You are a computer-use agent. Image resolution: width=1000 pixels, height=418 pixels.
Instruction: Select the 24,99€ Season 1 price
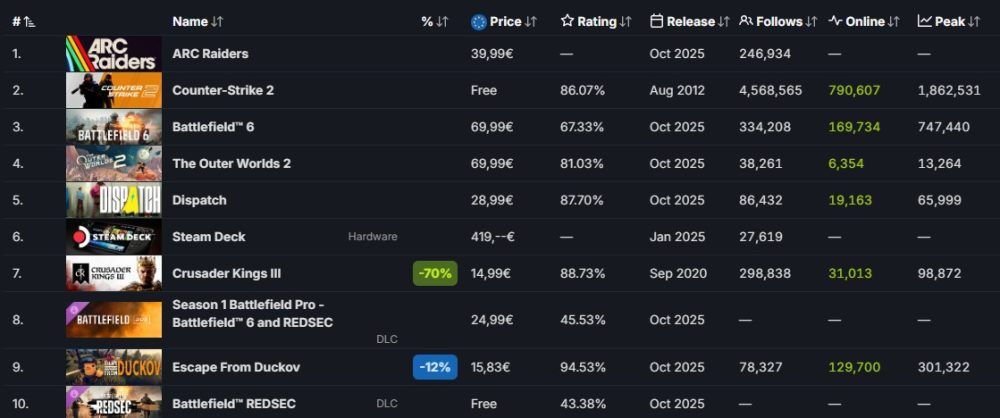[x=492, y=320]
